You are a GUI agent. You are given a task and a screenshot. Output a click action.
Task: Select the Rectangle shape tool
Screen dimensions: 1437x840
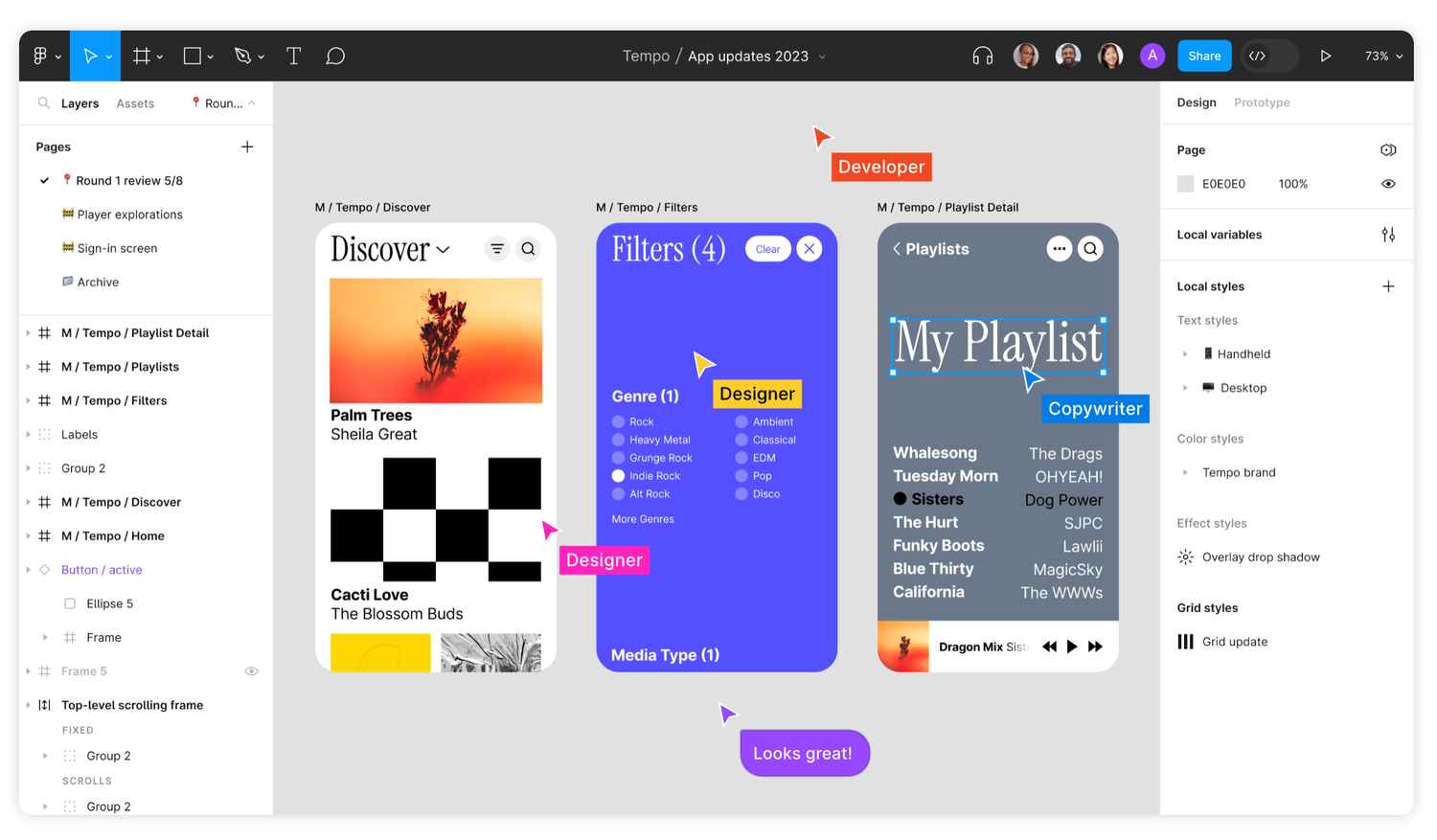pyautogui.click(x=192, y=56)
